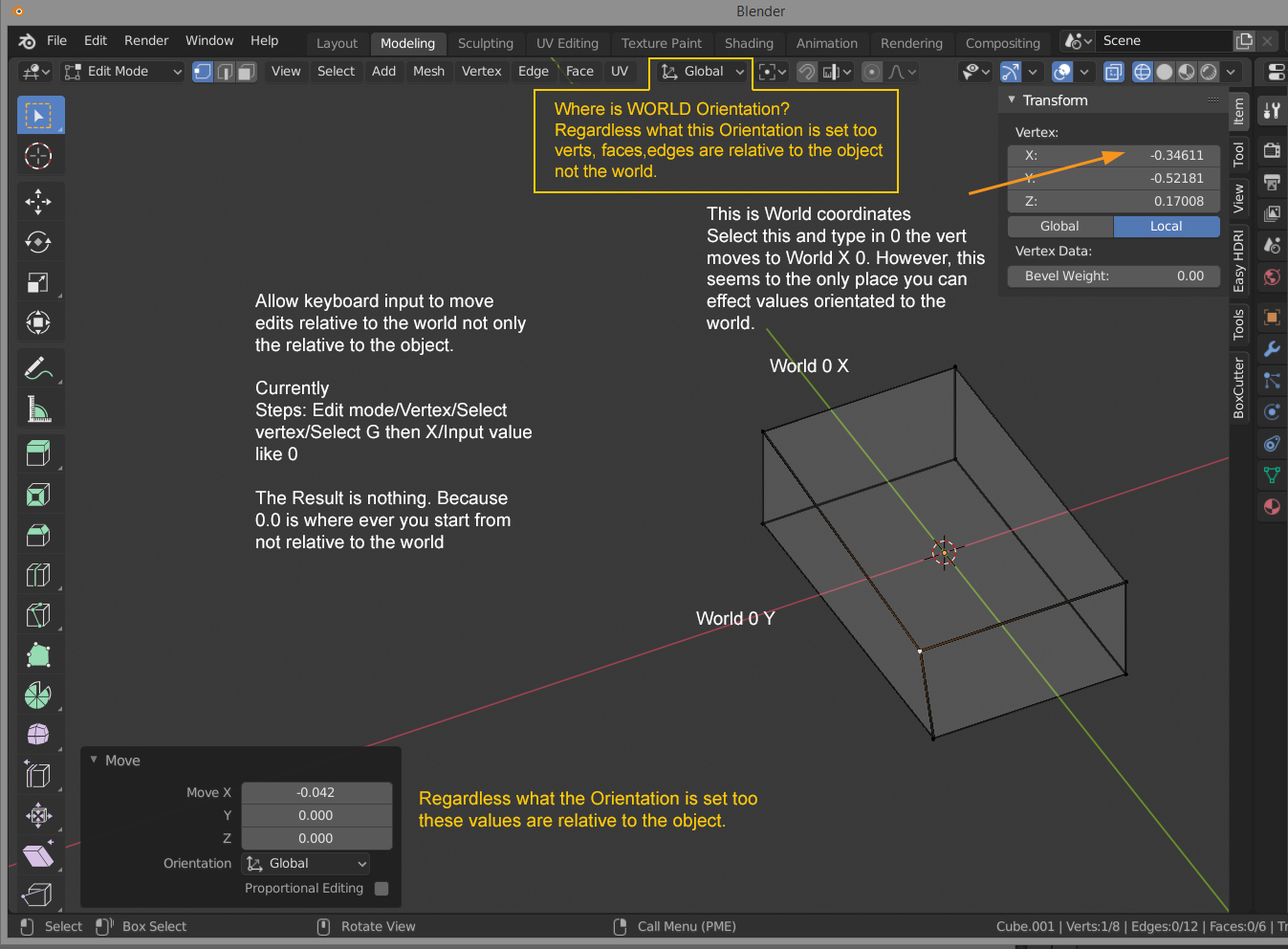Enable Proportional Editing checkbox in Move panel

tap(382, 889)
